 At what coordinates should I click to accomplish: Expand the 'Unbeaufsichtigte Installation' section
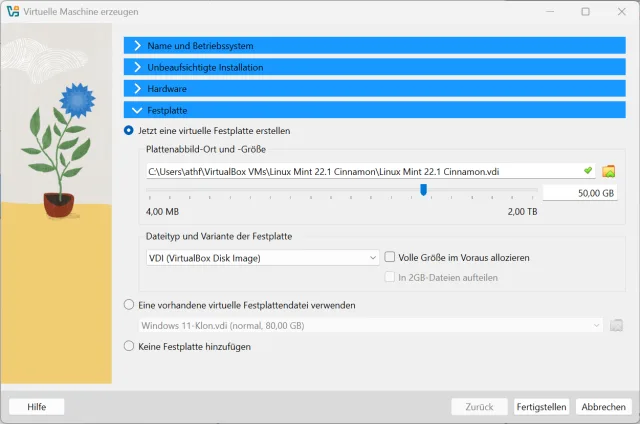pos(374,67)
